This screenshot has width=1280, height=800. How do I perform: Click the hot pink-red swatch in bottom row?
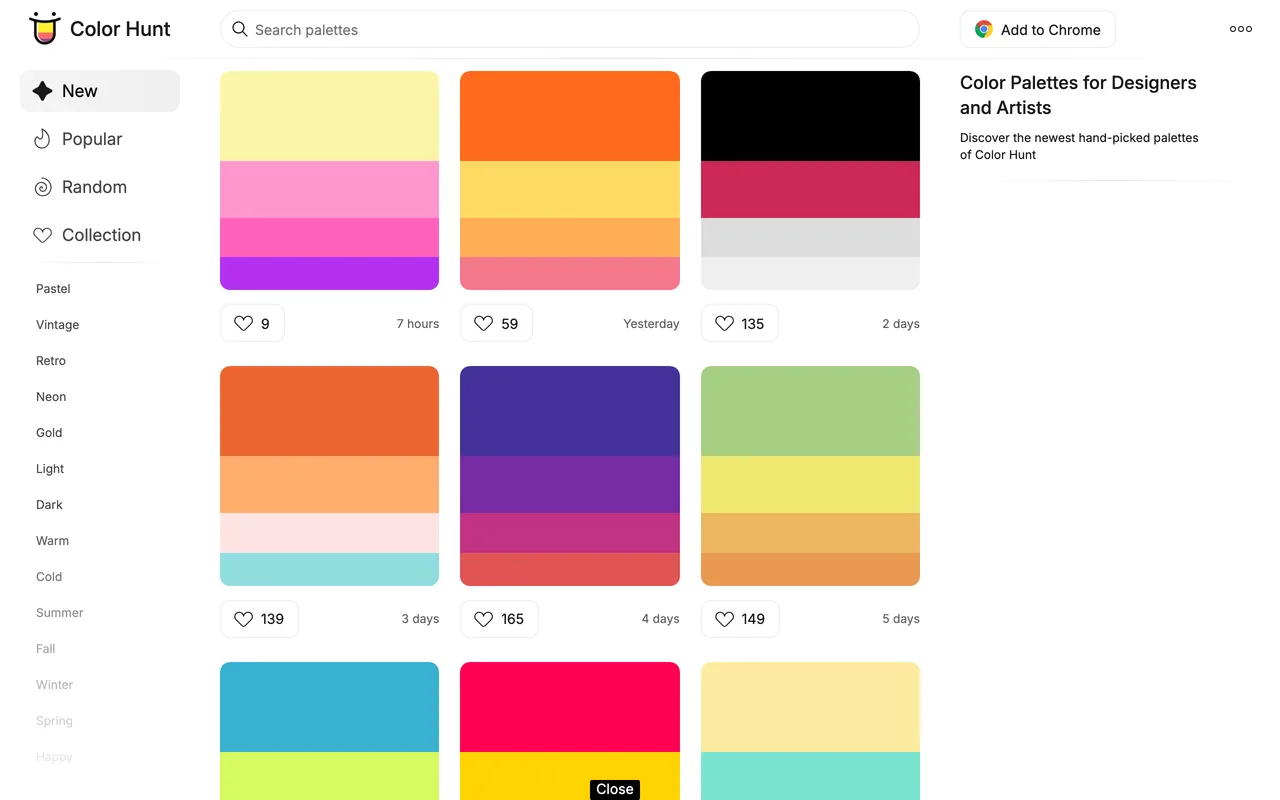pyautogui.click(x=570, y=707)
